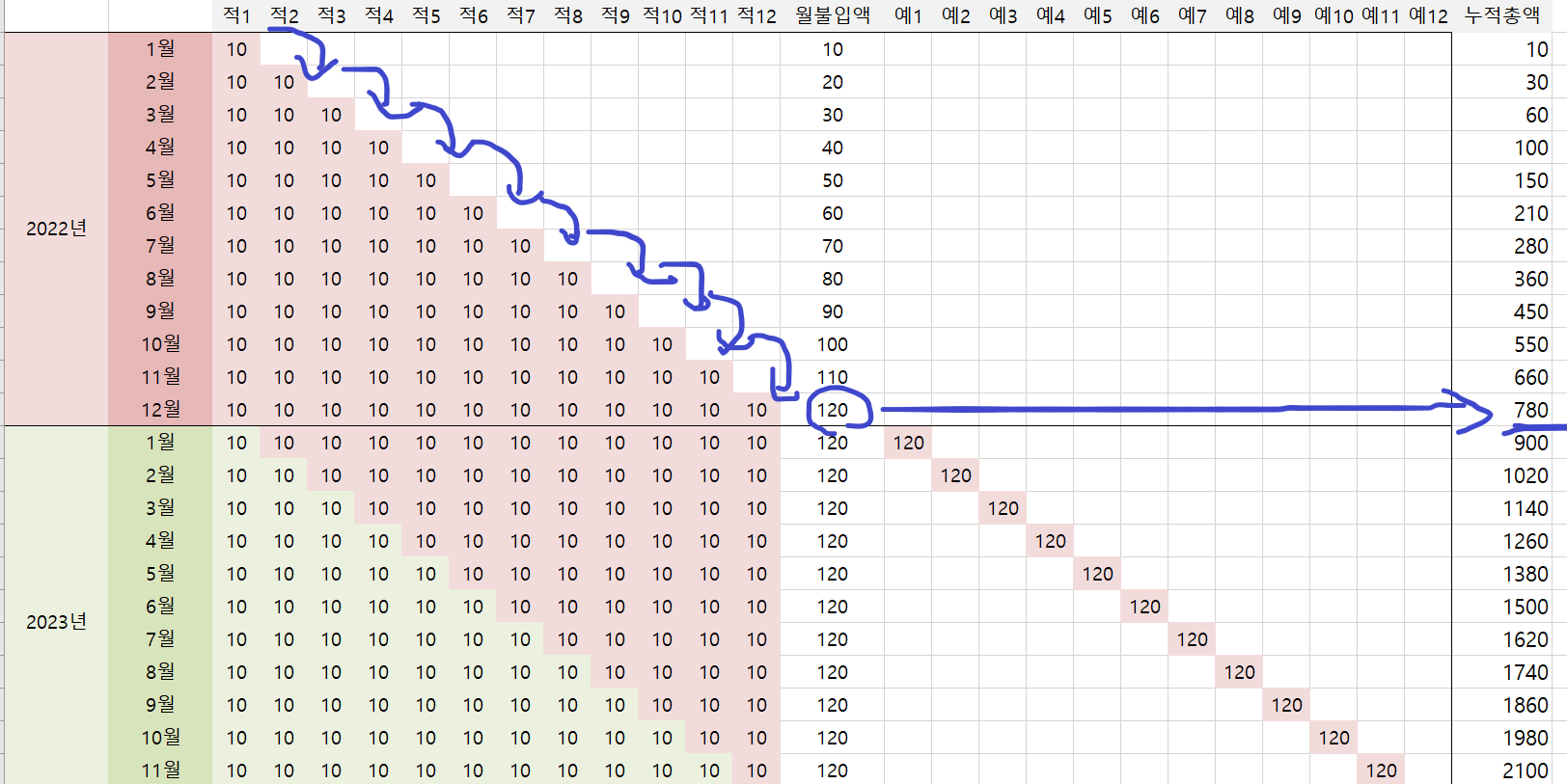1567x784 pixels.
Task: Select the 120 cell in the 예1 column
Action: (908, 443)
